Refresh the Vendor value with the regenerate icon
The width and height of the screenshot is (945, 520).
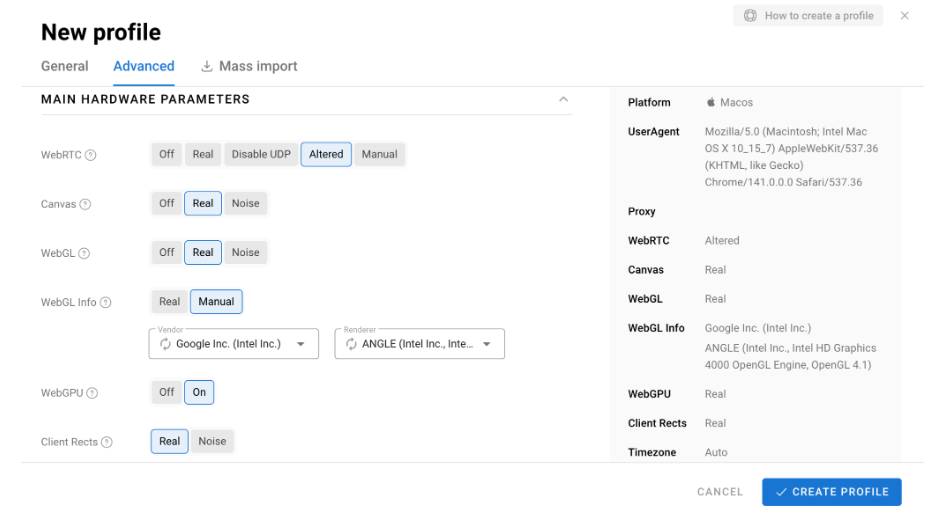coord(165,344)
